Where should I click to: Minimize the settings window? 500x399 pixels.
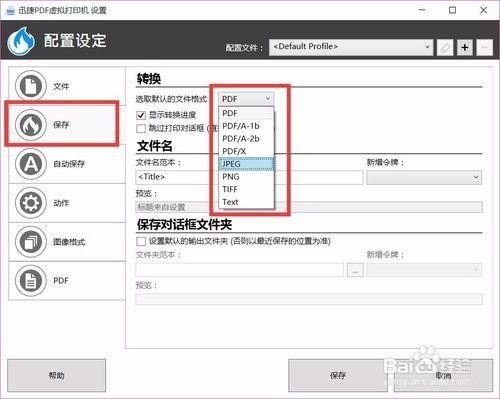[422, 10]
